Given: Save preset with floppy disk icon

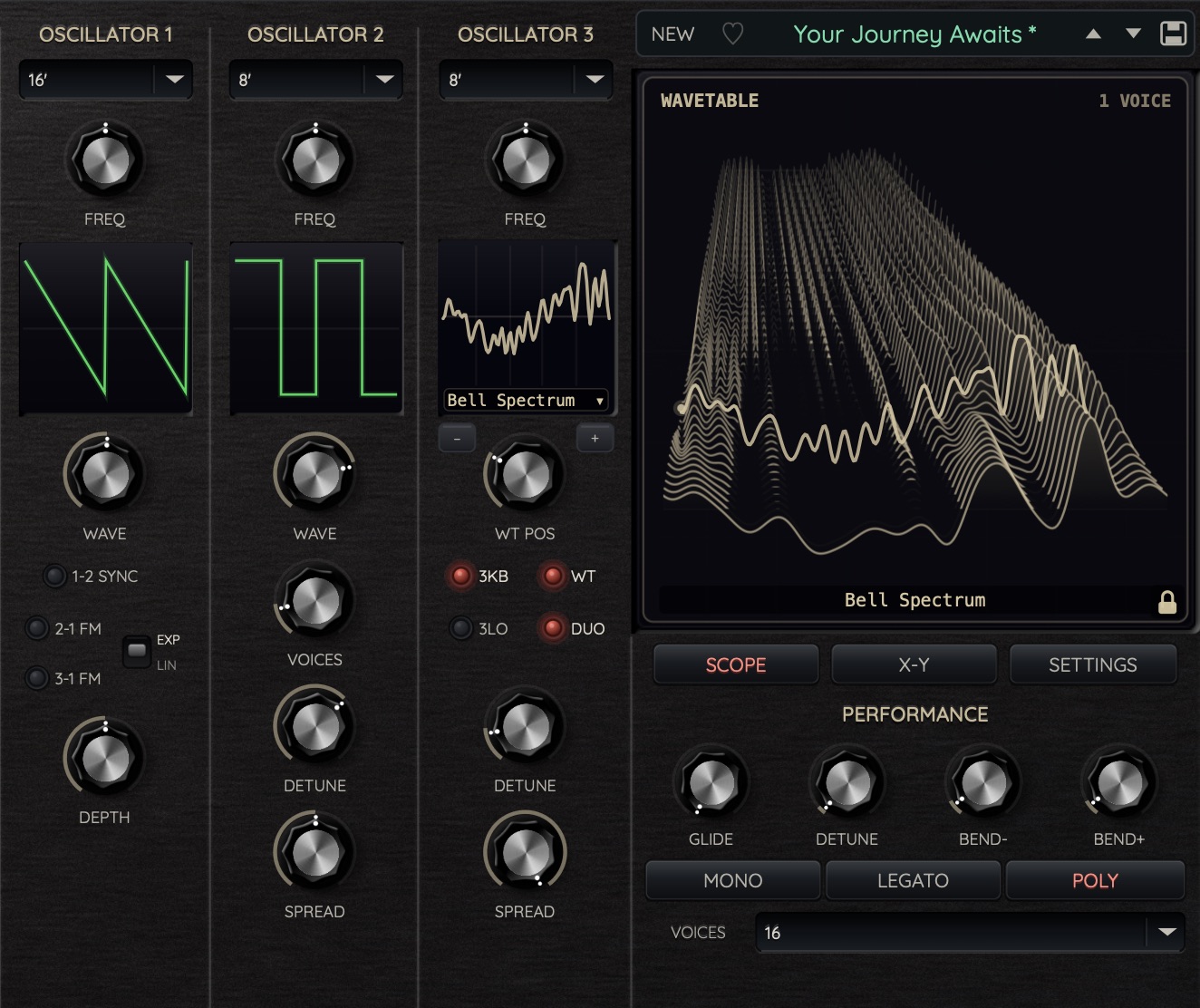Looking at the screenshot, I should (1173, 34).
